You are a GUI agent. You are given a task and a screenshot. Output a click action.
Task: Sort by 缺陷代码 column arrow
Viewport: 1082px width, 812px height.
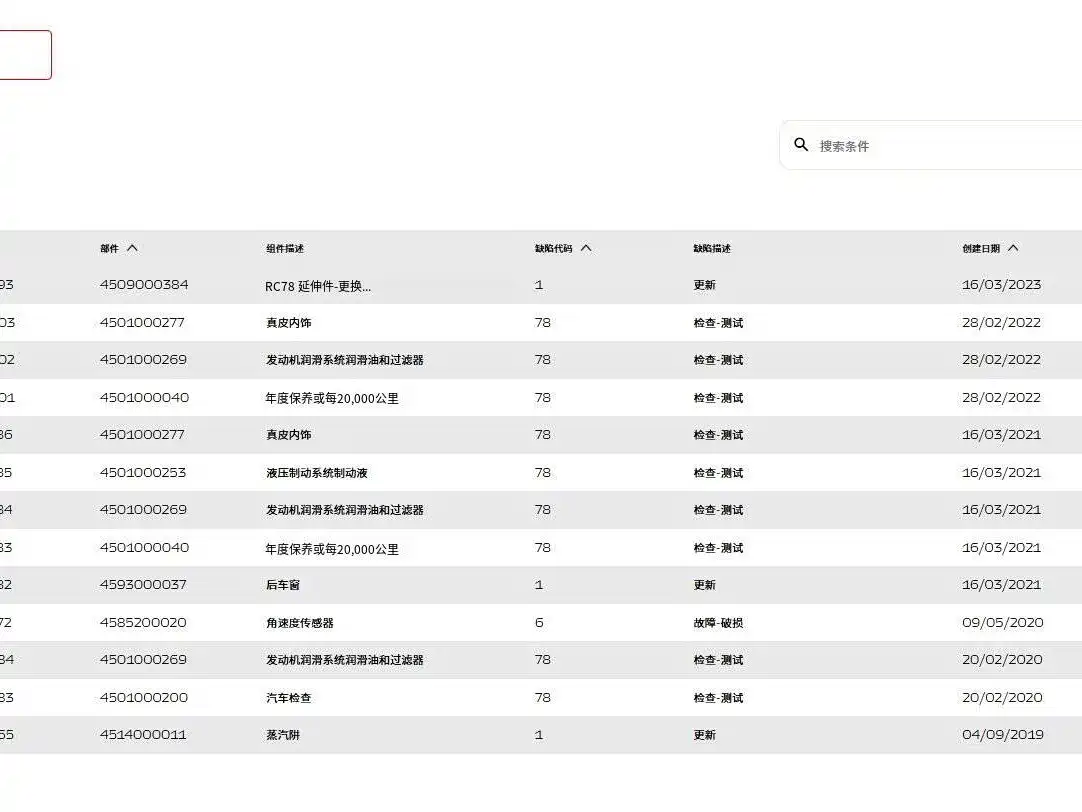point(586,248)
